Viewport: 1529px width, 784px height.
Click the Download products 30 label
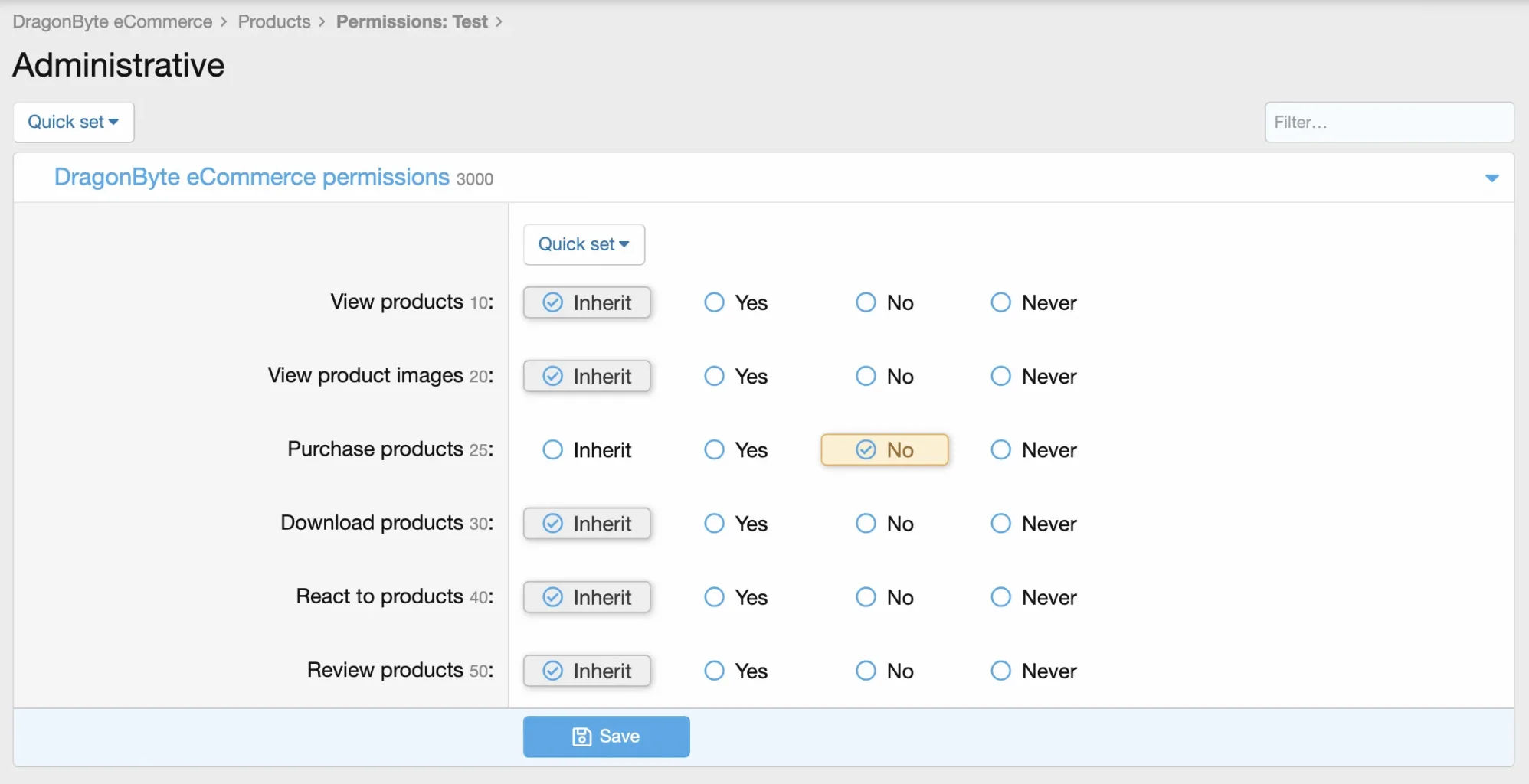click(387, 523)
